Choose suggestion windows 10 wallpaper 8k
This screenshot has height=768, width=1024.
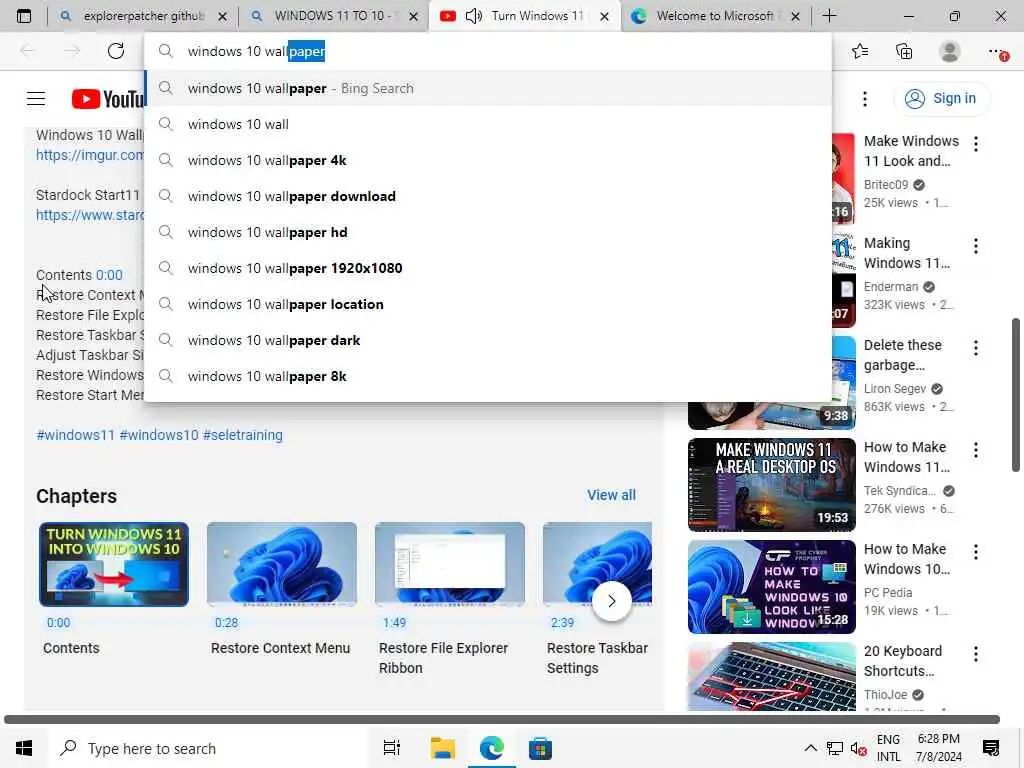click(488, 376)
